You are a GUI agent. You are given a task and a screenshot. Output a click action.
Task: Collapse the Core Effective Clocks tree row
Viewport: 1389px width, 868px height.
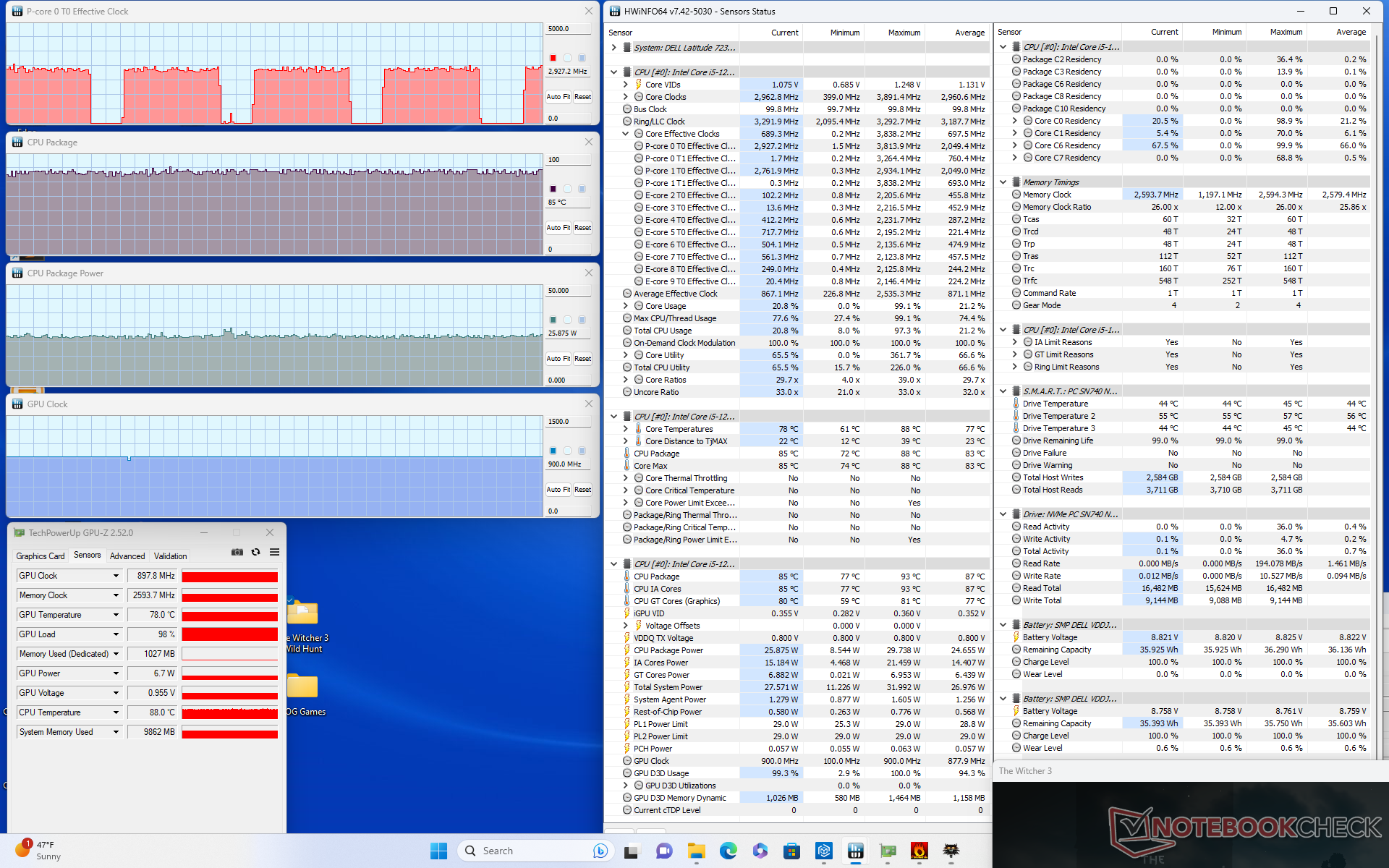coord(626,134)
